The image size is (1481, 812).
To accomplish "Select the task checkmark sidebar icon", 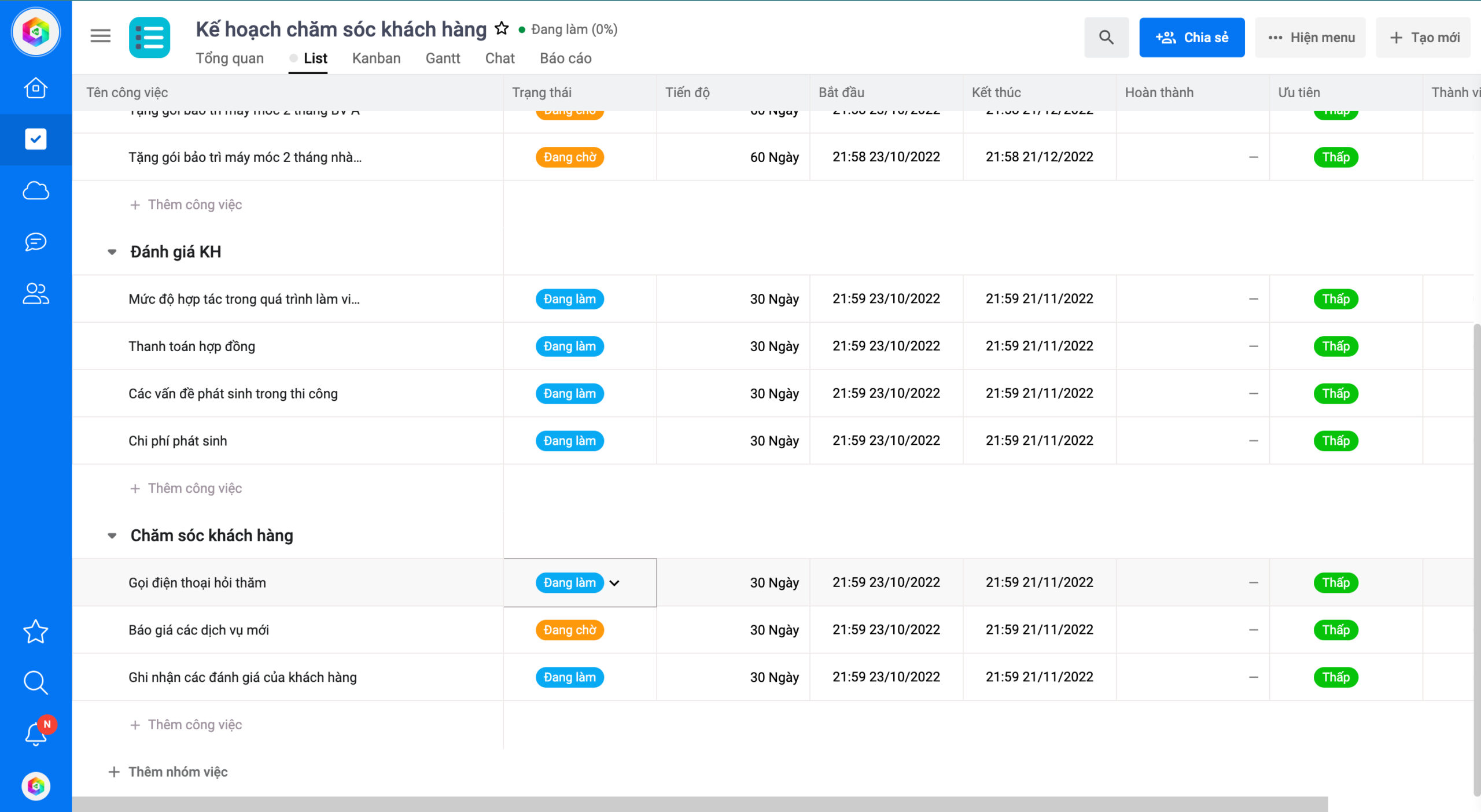I will click(x=36, y=139).
